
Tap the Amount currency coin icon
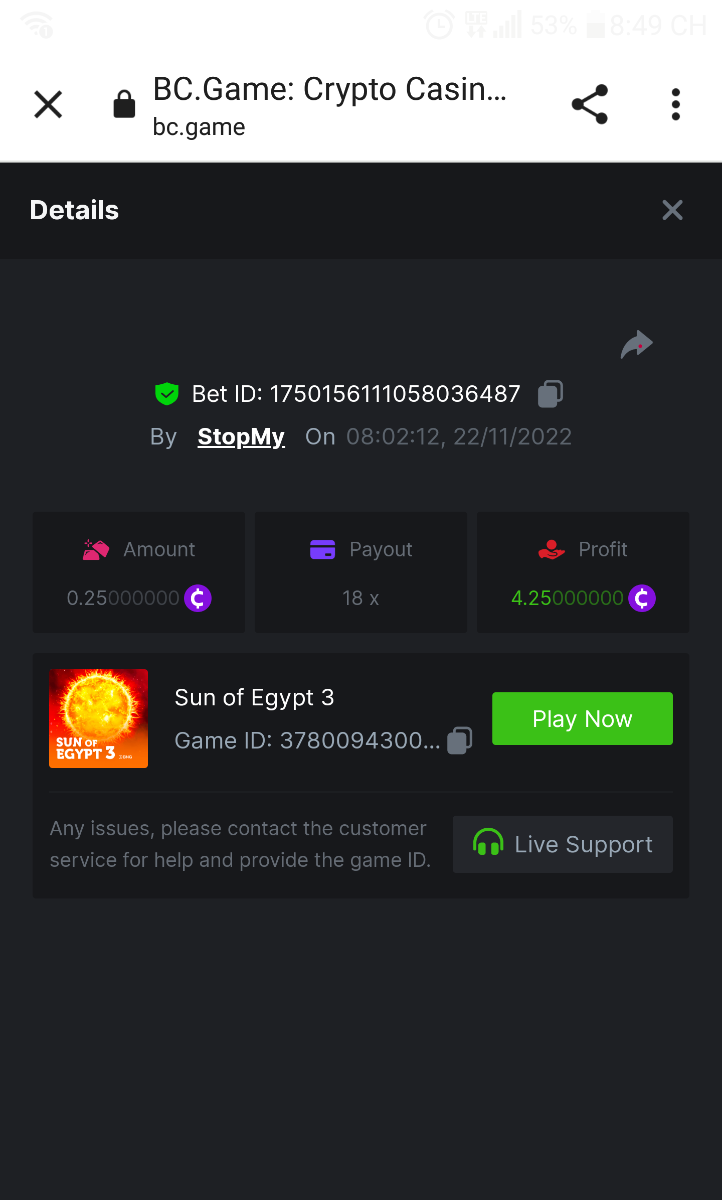tap(198, 599)
